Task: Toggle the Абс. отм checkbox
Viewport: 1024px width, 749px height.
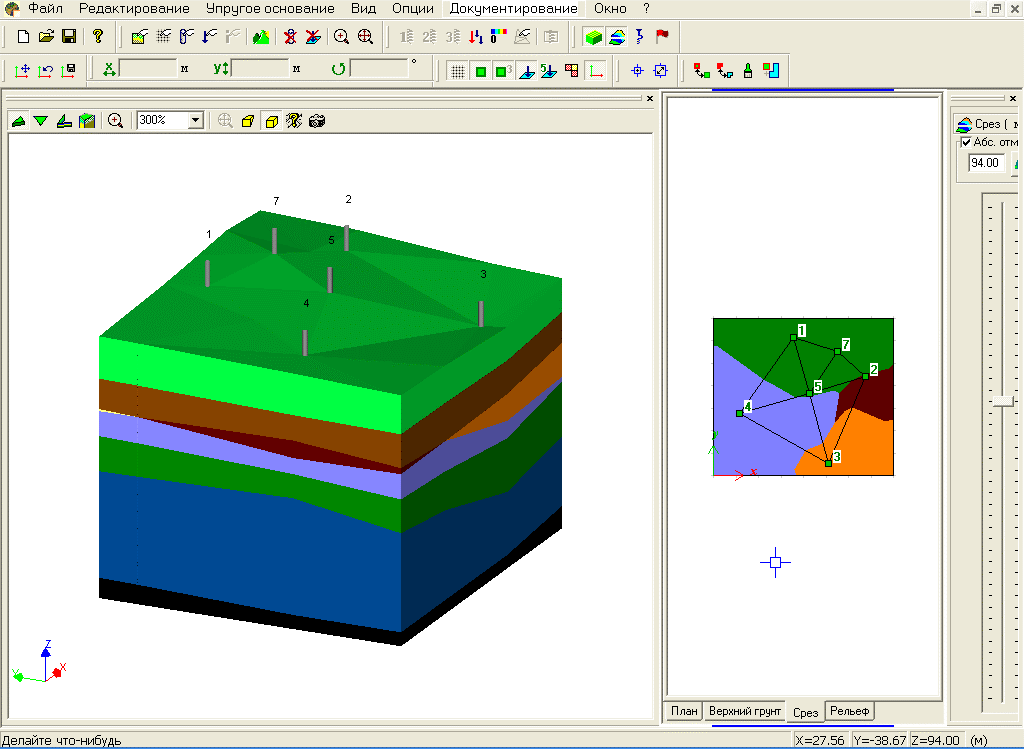Action: click(x=966, y=142)
